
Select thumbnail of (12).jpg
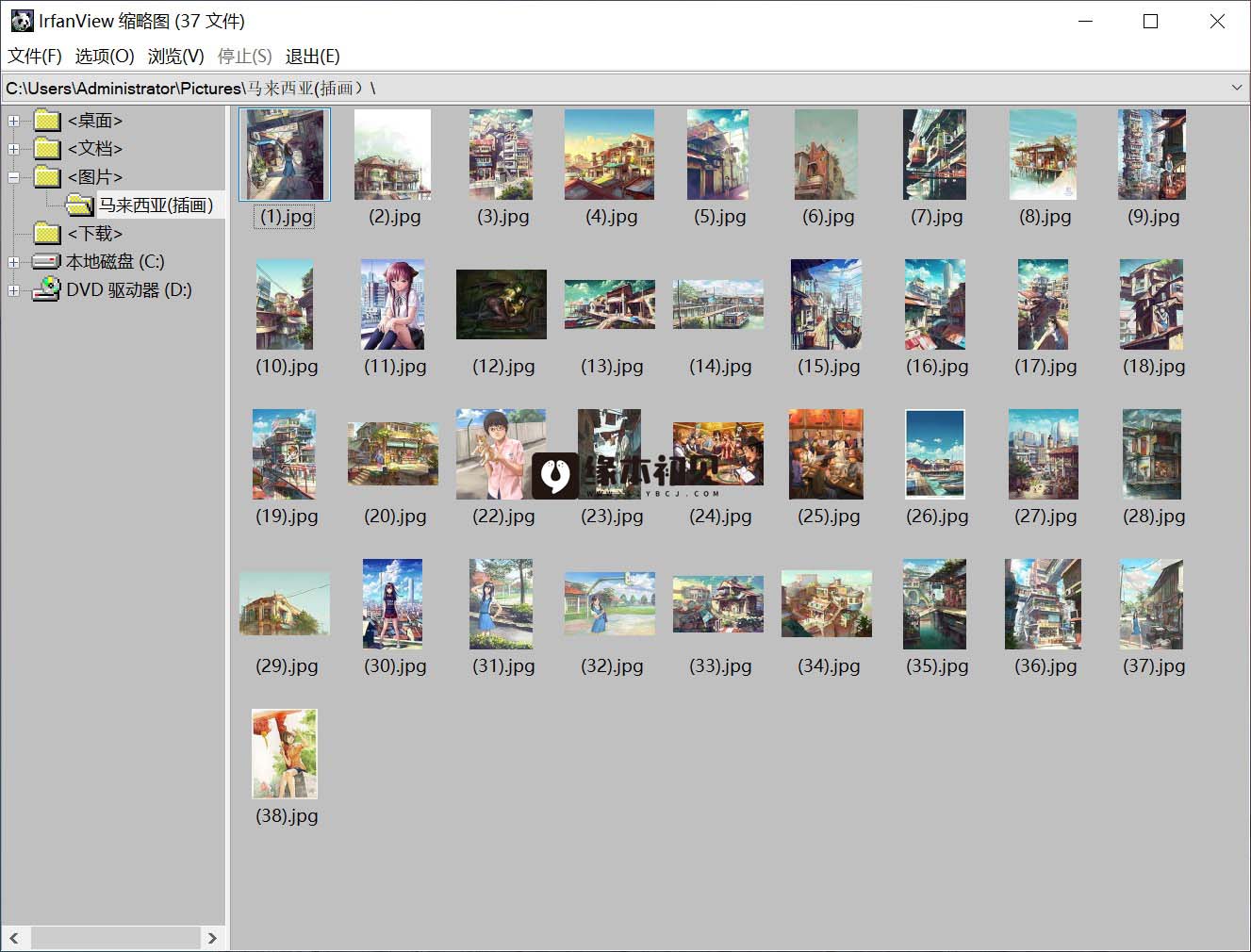(502, 304)
